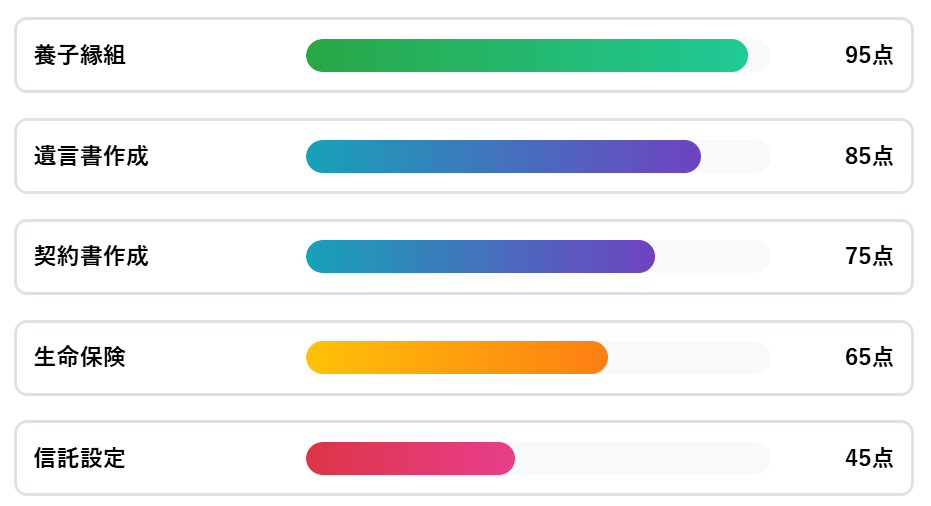
Task: Click the unfilled track of 生命保険 bar
Action: click(689, 358)
